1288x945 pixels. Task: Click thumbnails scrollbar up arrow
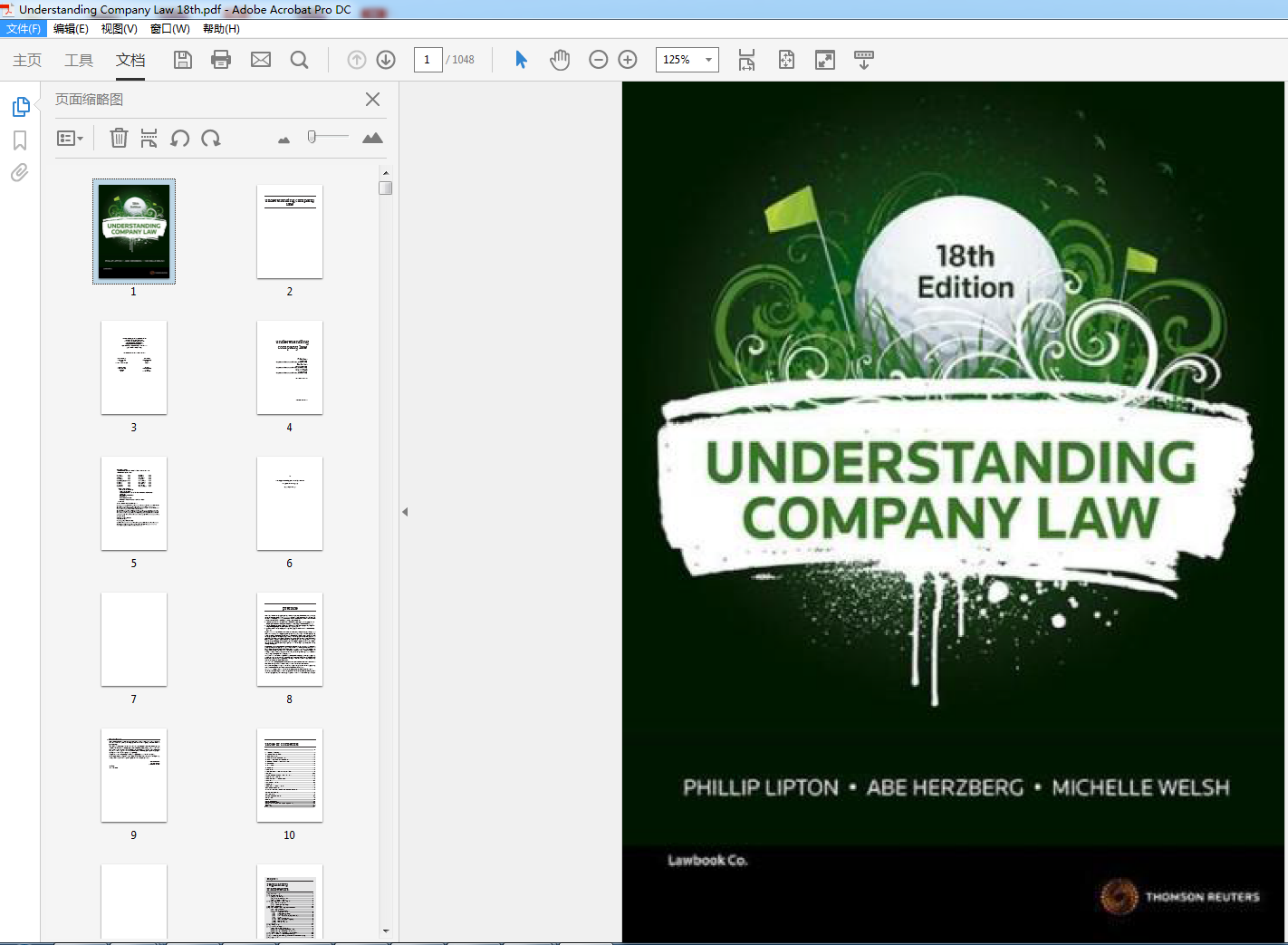pyautogui.click(x=386, y=172)
